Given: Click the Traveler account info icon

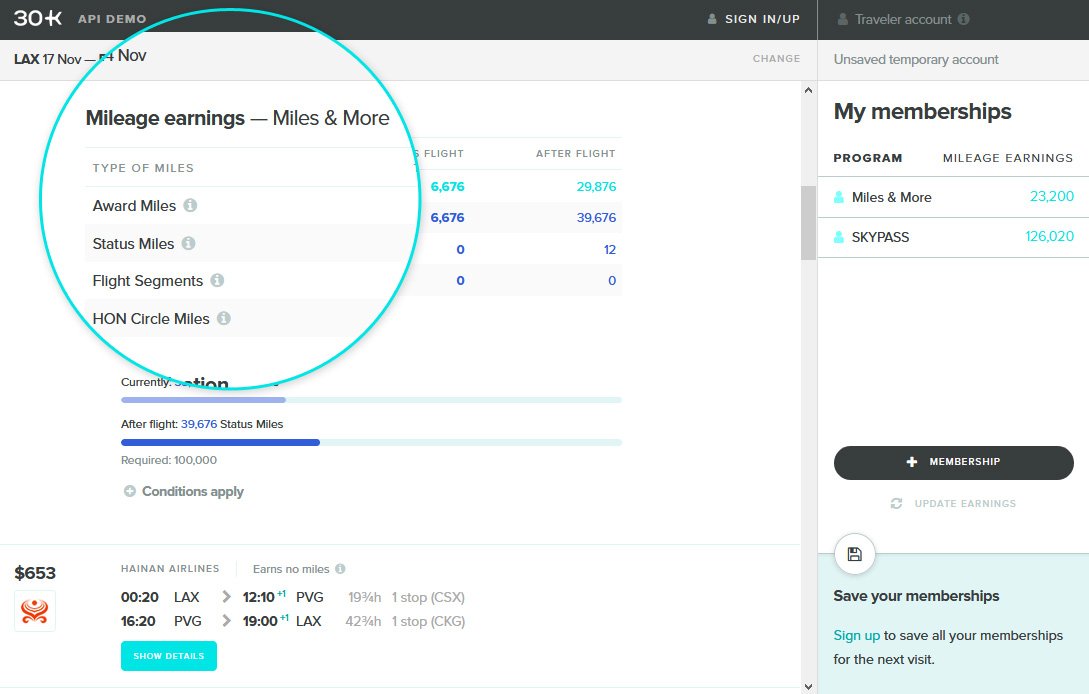Looking at the screenshot, I should pos(963,19).
